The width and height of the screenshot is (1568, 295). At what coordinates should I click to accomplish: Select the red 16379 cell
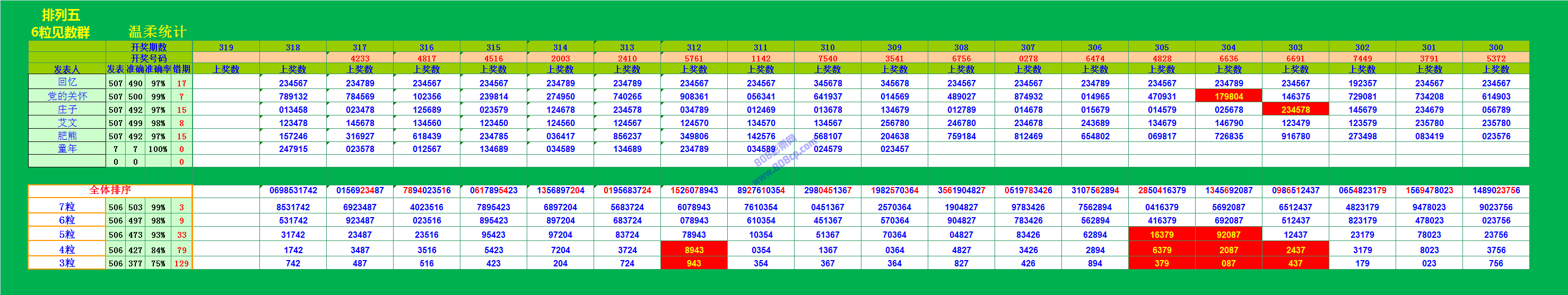[x=1161, y=235]
